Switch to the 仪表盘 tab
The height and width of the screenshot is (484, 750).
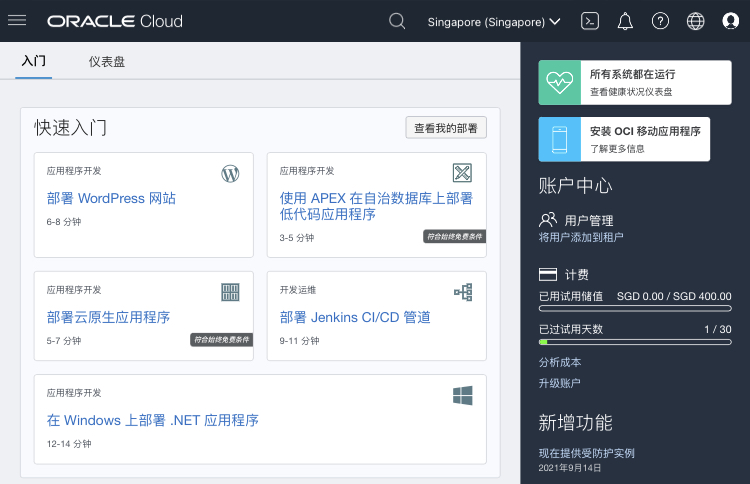107,62
